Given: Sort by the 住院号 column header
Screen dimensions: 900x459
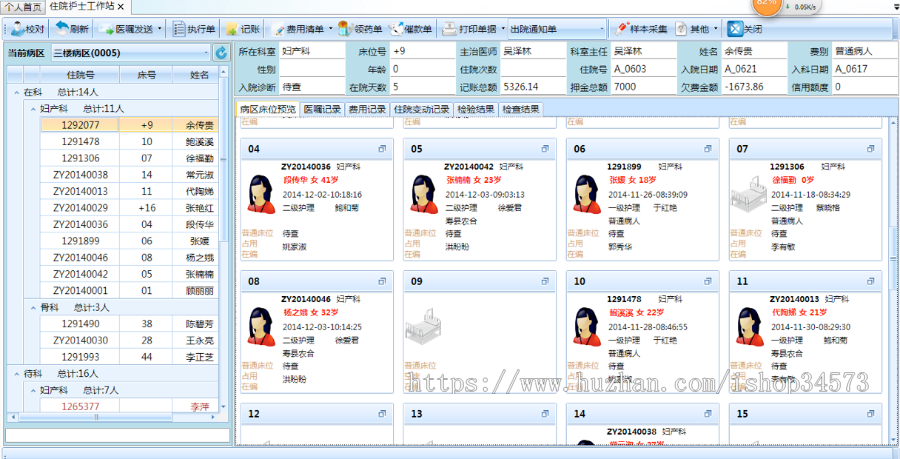Looking at the screenshot, I should pyautogui.click(x=80, y=75).
